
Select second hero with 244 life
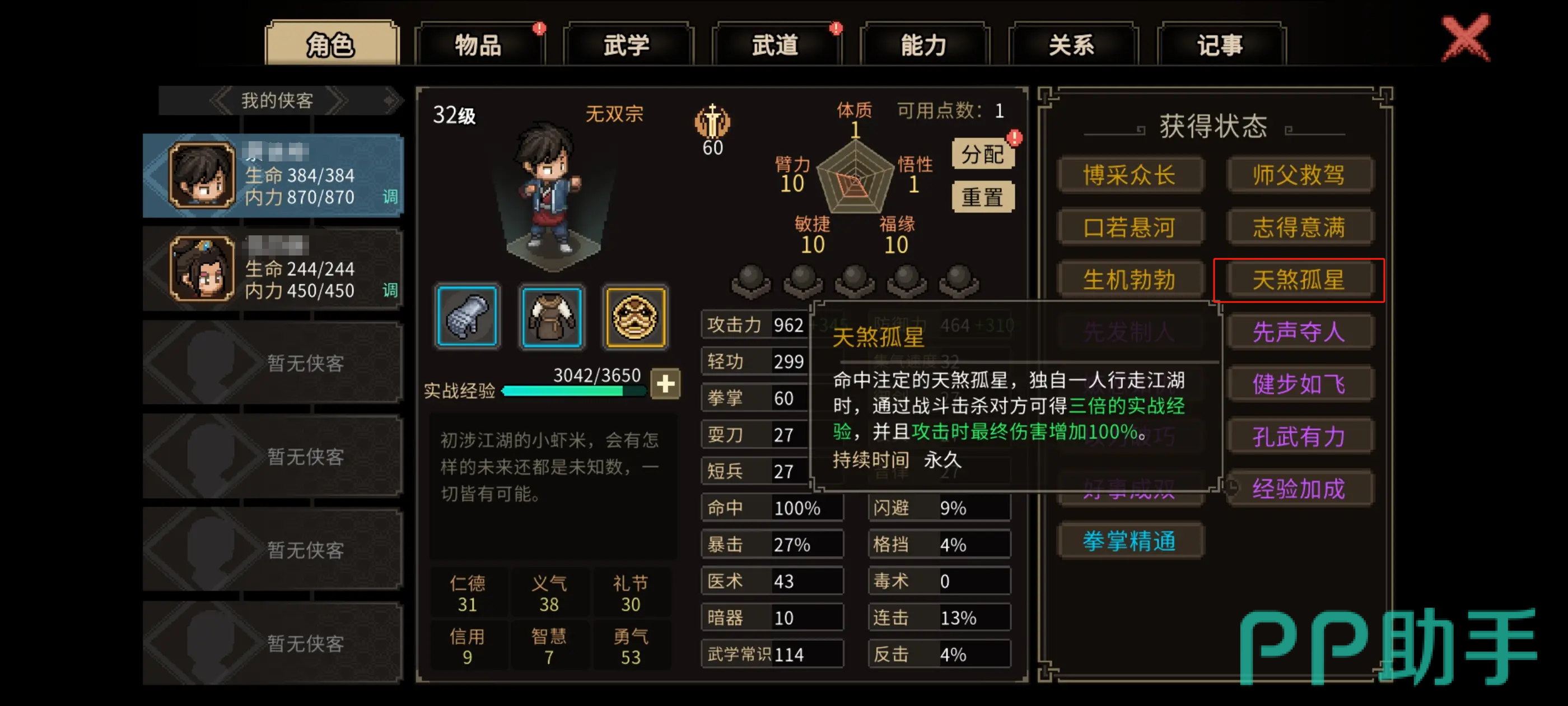click(x=273, y=268)
